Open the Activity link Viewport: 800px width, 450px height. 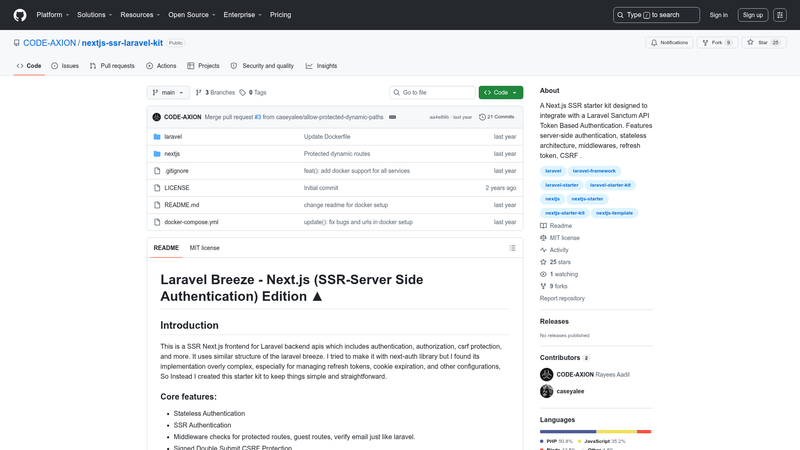click(x=554, y=250)
